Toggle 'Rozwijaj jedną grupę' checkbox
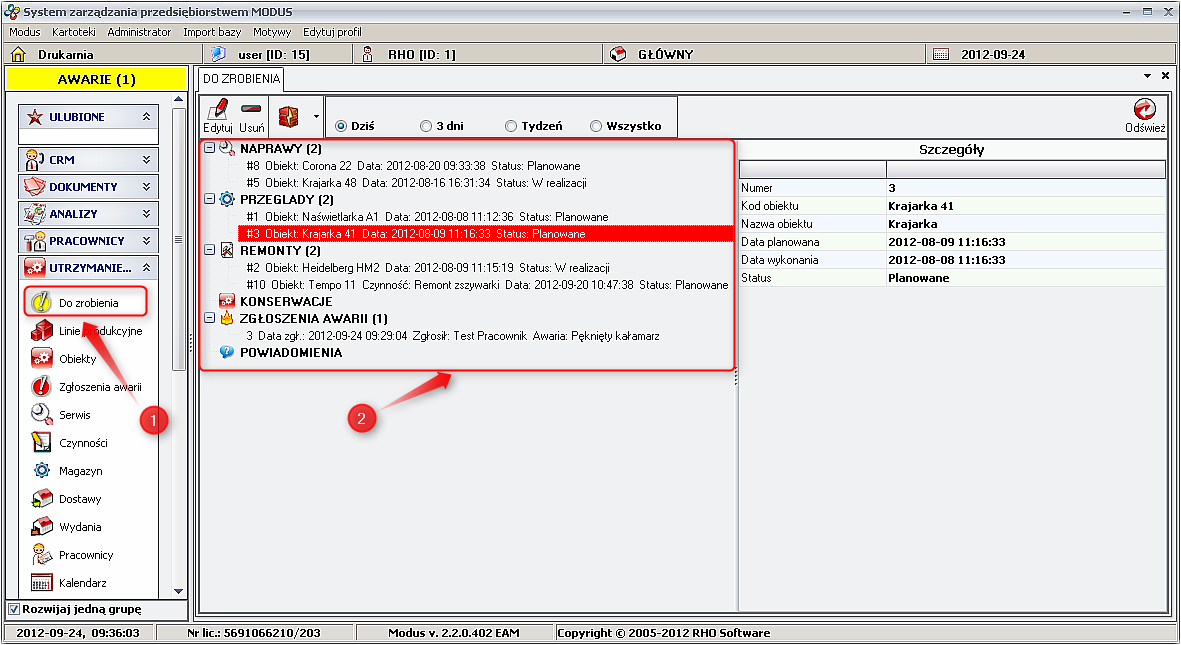1181x645 pixels. click(13, 609)
